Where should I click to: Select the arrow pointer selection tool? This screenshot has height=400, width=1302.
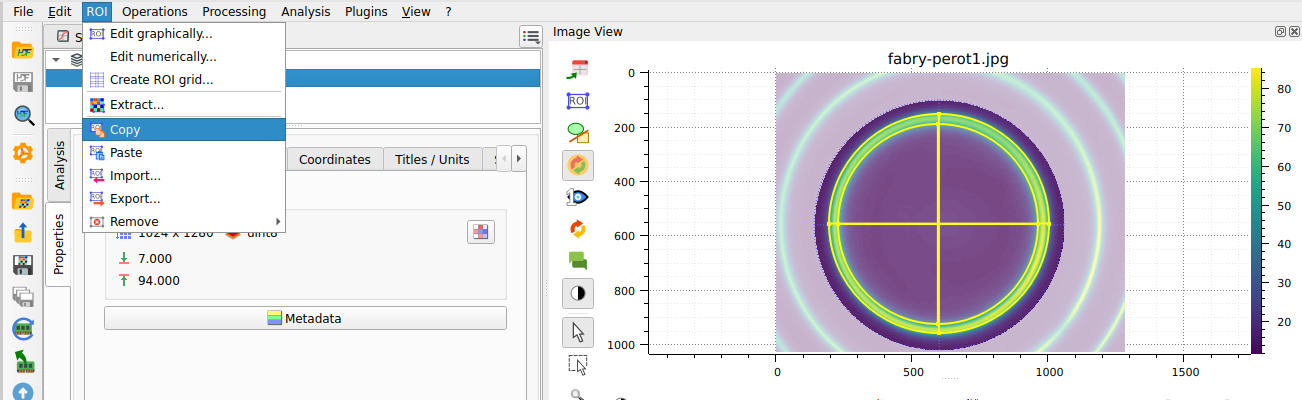point(577,331)
